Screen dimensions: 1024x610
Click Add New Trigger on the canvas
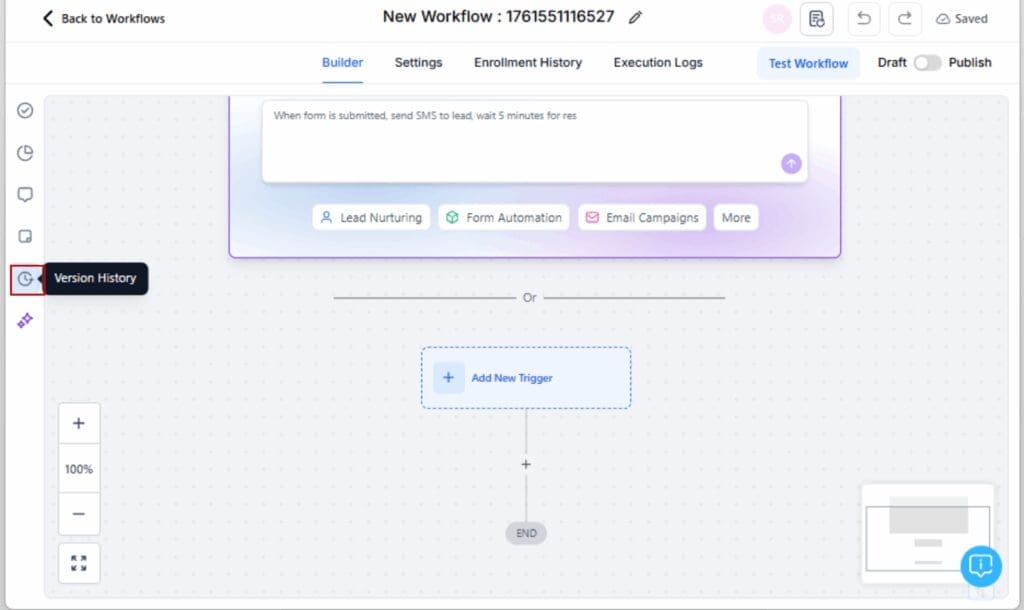[x=526, y=378]
